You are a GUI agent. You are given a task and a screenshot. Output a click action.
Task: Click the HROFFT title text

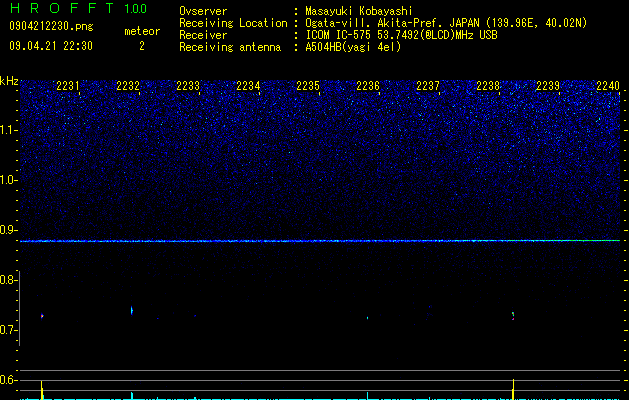(62, 8)
